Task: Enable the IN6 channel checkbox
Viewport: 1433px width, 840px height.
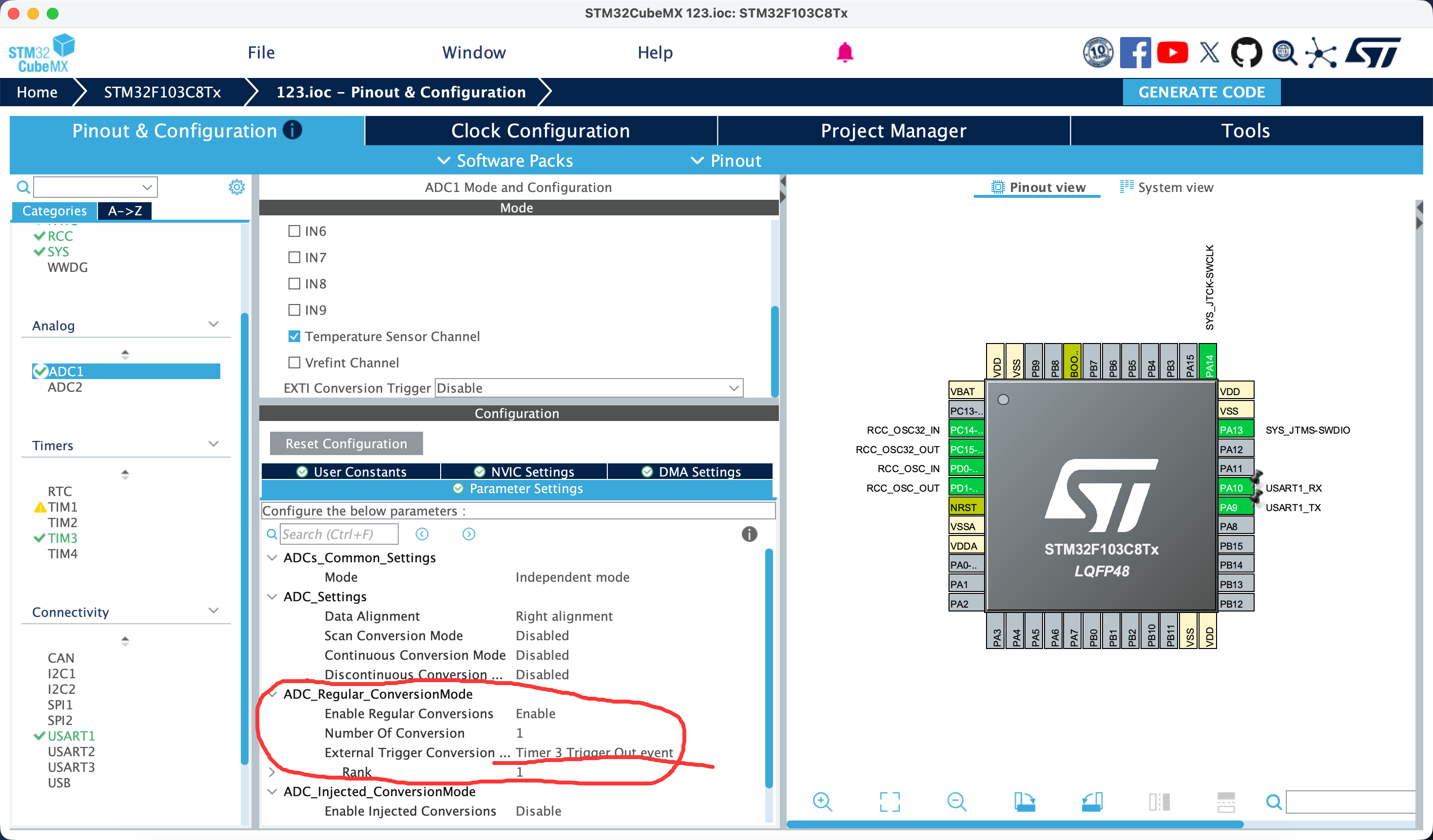Action: 294,231
